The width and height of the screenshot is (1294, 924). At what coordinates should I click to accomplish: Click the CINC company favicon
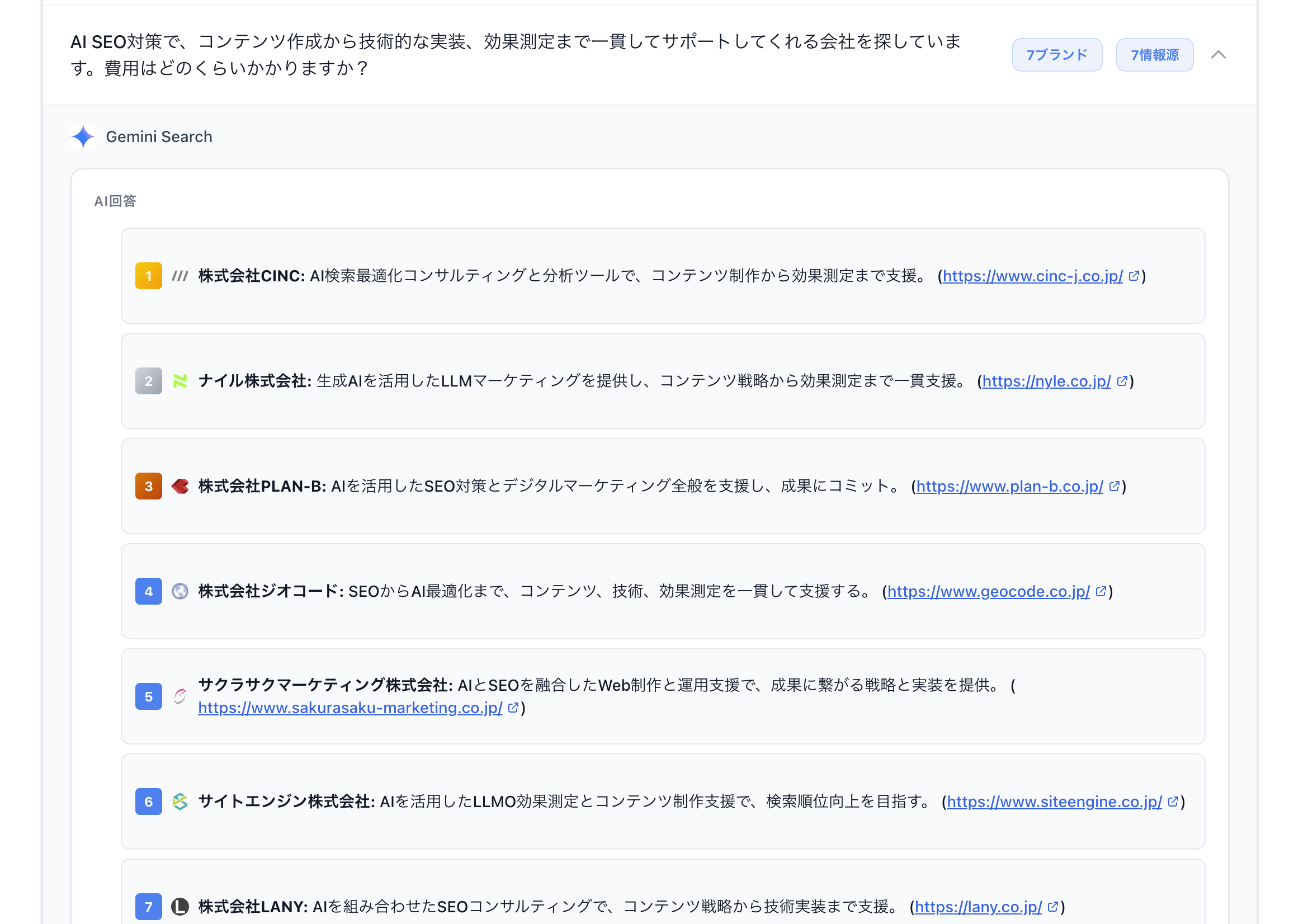point(180,275)
